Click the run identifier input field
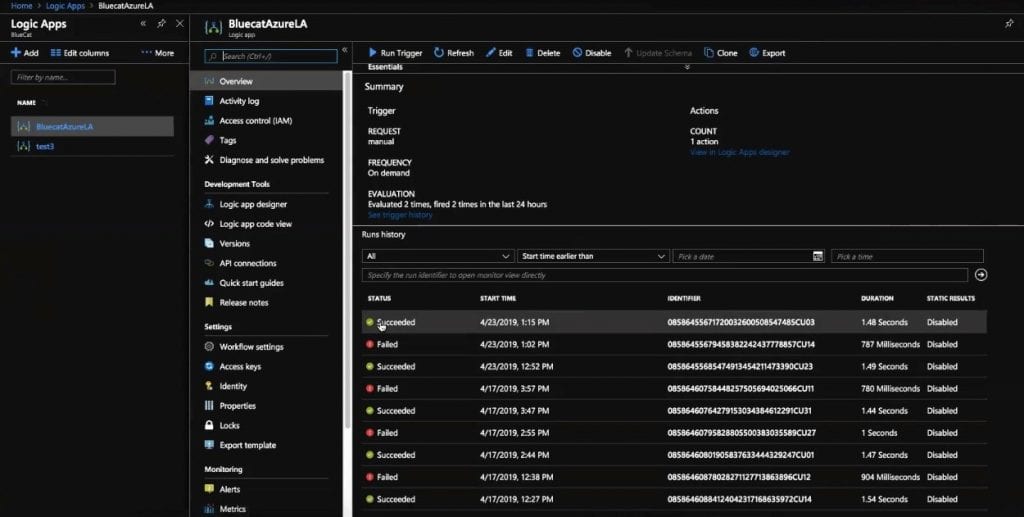The image size is (1024, 517). coord(665,275)
